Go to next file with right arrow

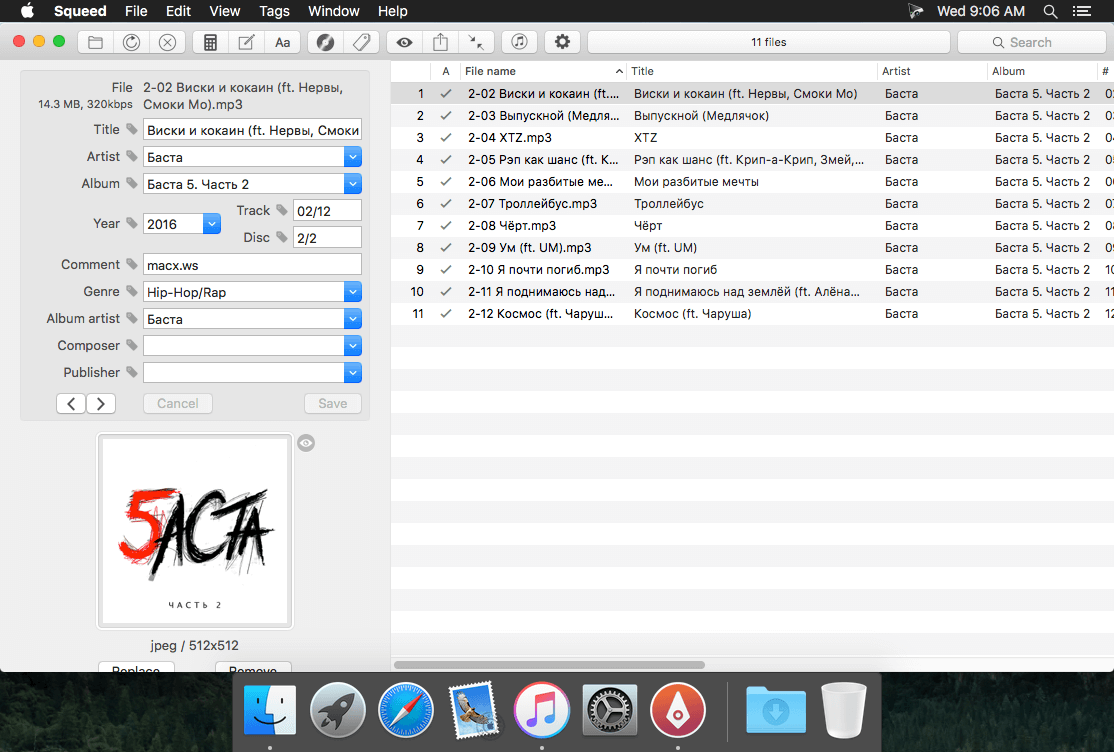click(x=101, y=404)
